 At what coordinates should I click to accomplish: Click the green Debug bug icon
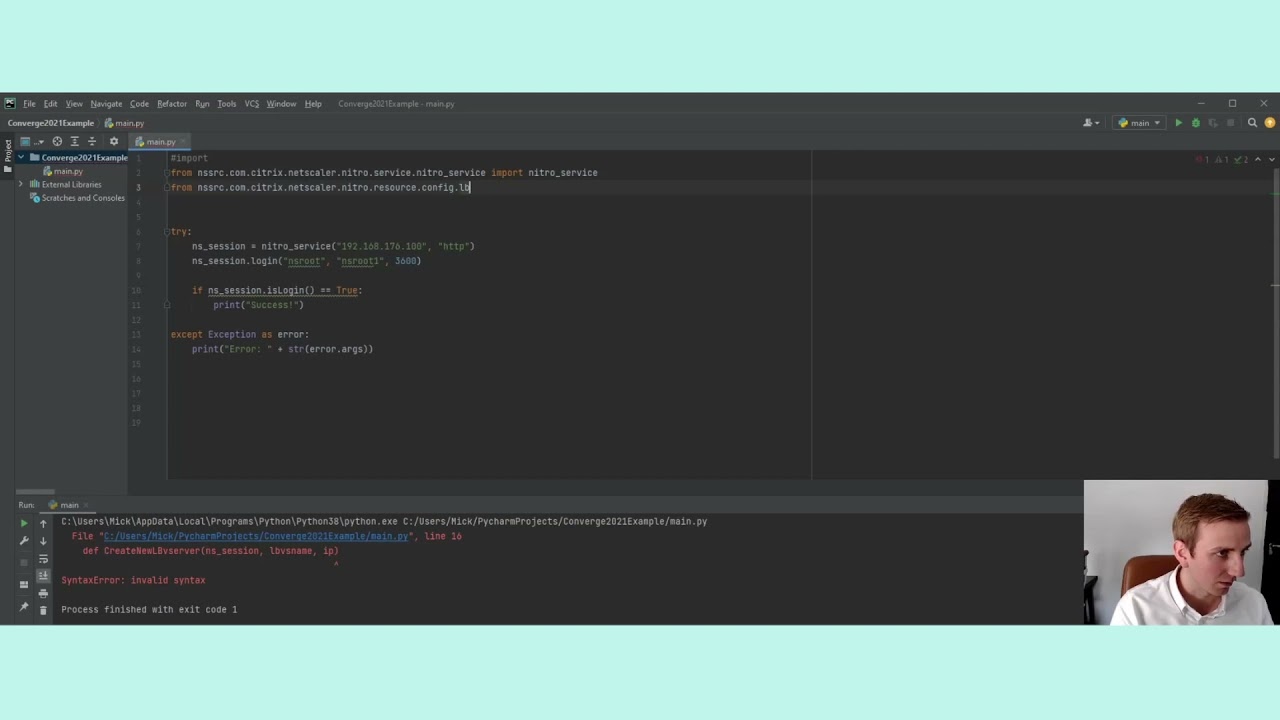[x=1195, y=123]
